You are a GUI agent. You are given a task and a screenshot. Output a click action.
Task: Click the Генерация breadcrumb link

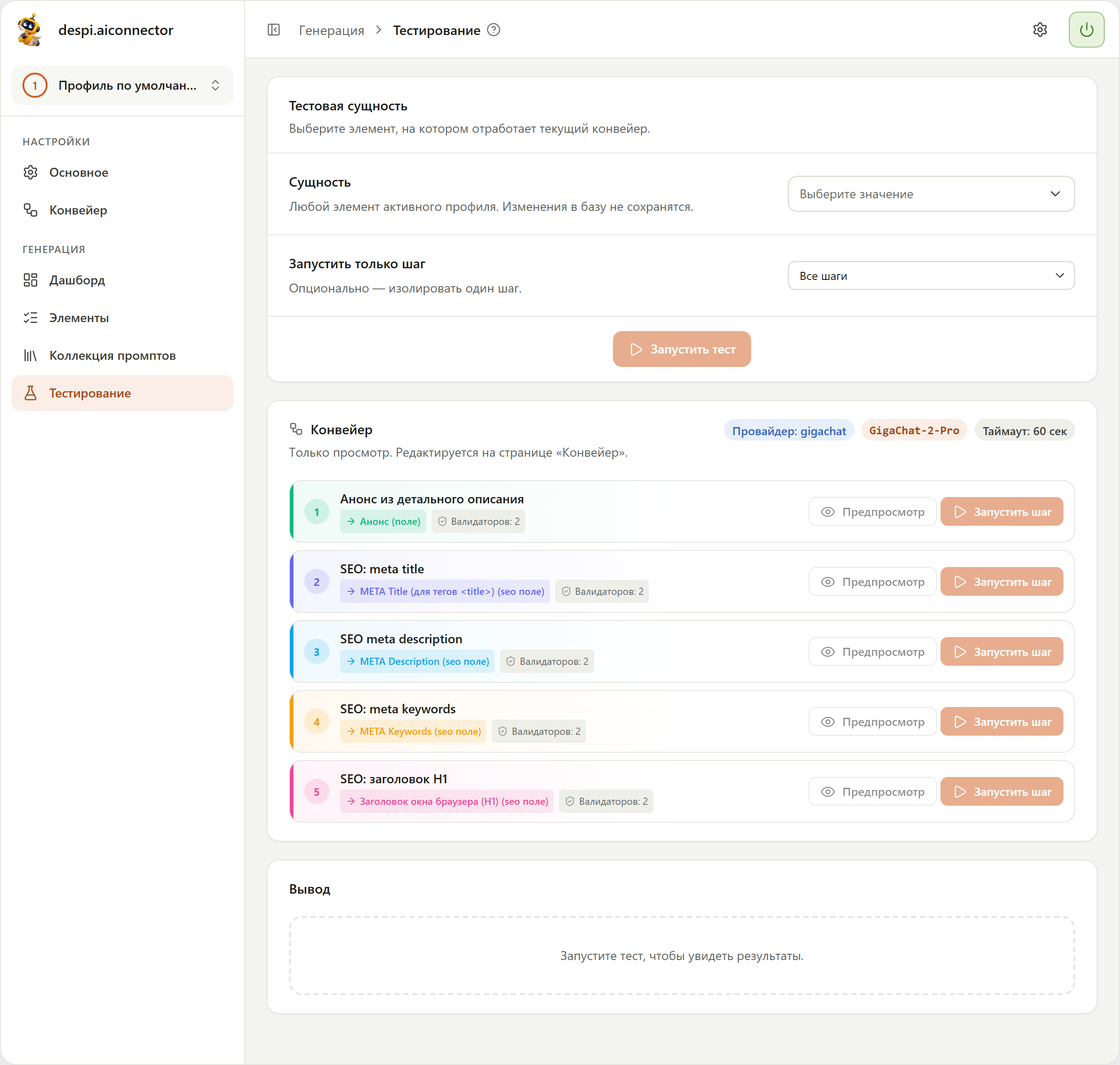point(332,30)
